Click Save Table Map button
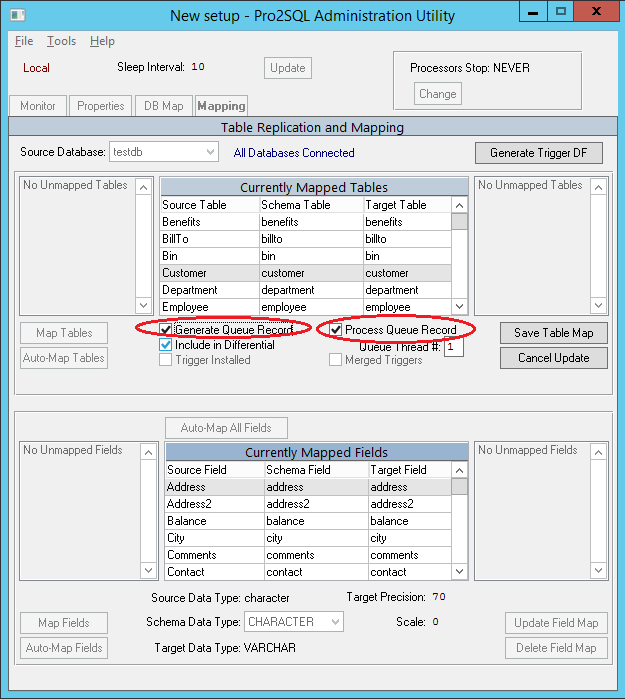Image resolution: width=625 pixels, height=699 pixels. pos(554,333)
